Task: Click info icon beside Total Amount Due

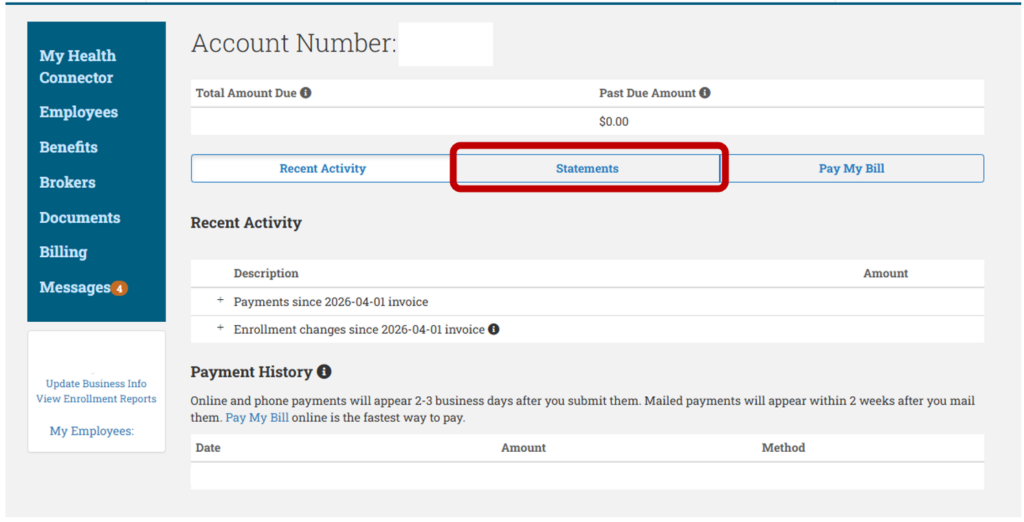Action: click(x=306, y=93)
